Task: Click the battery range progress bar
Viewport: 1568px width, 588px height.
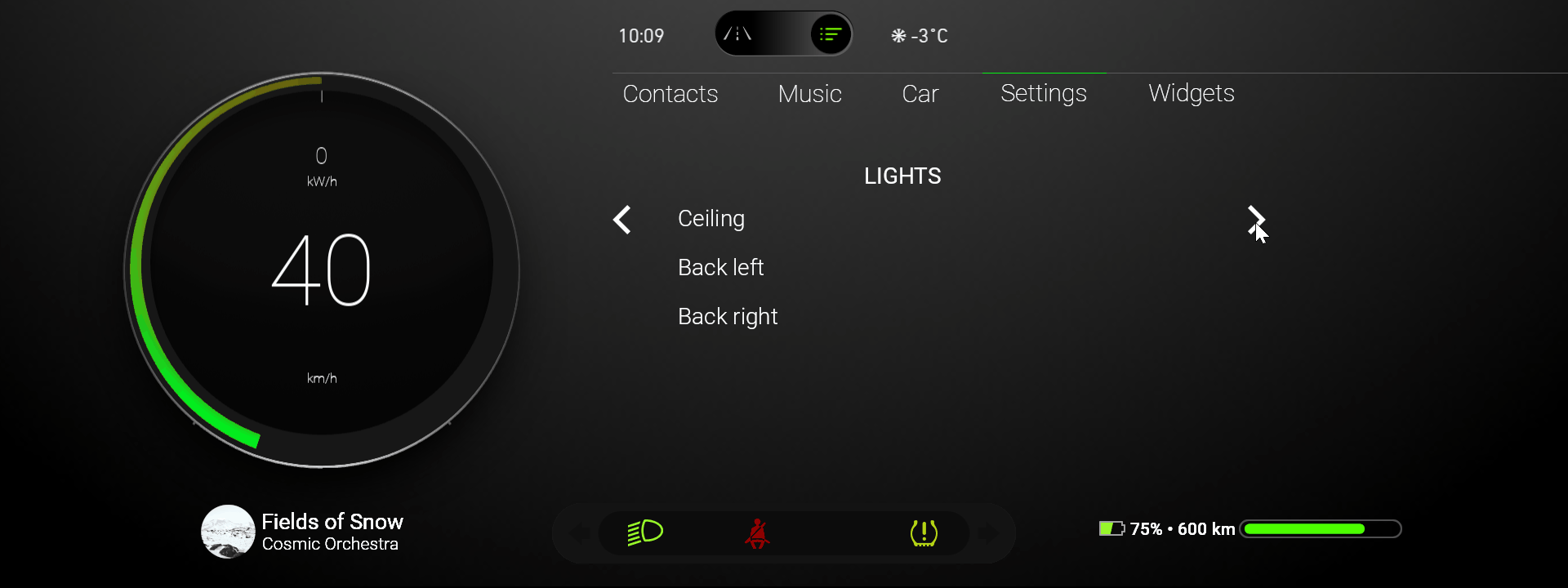Action: click(1321, 529)
